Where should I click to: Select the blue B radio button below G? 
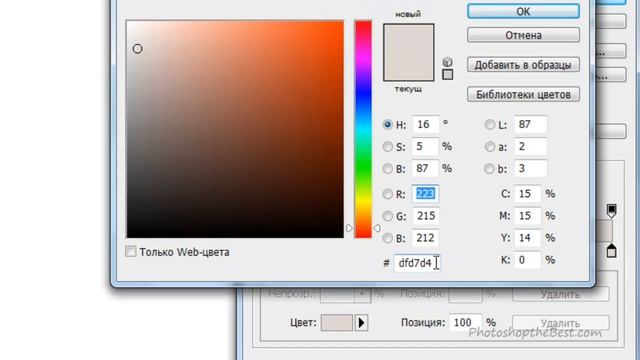(x=387, y=238)
